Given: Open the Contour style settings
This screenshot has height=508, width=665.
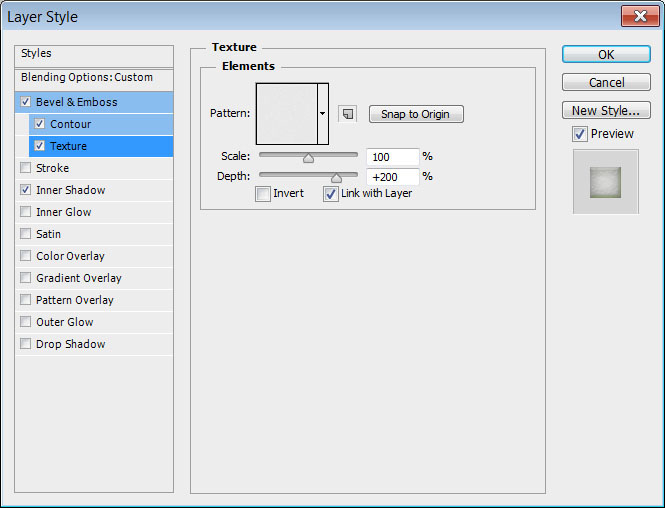Looking at the screenshot, I should [70, 124].
